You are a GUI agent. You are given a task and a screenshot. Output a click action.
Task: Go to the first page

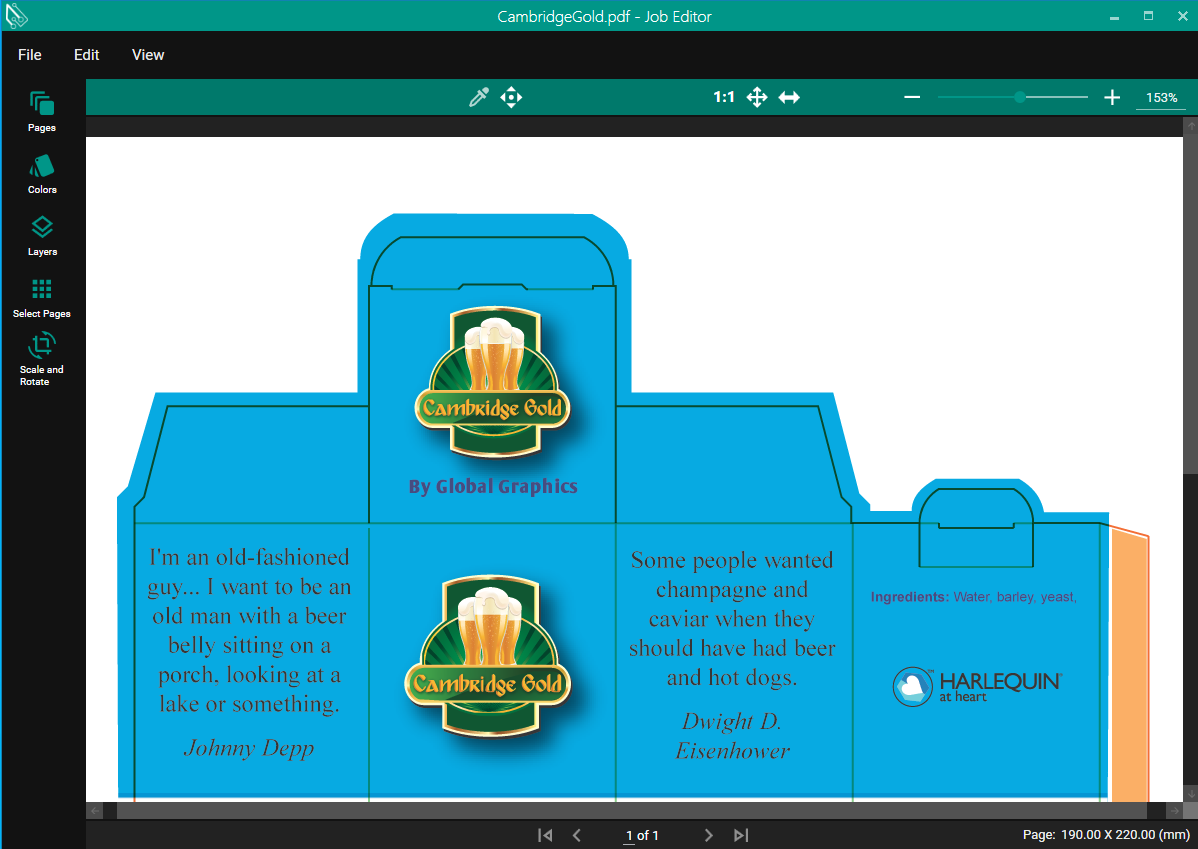545,835
